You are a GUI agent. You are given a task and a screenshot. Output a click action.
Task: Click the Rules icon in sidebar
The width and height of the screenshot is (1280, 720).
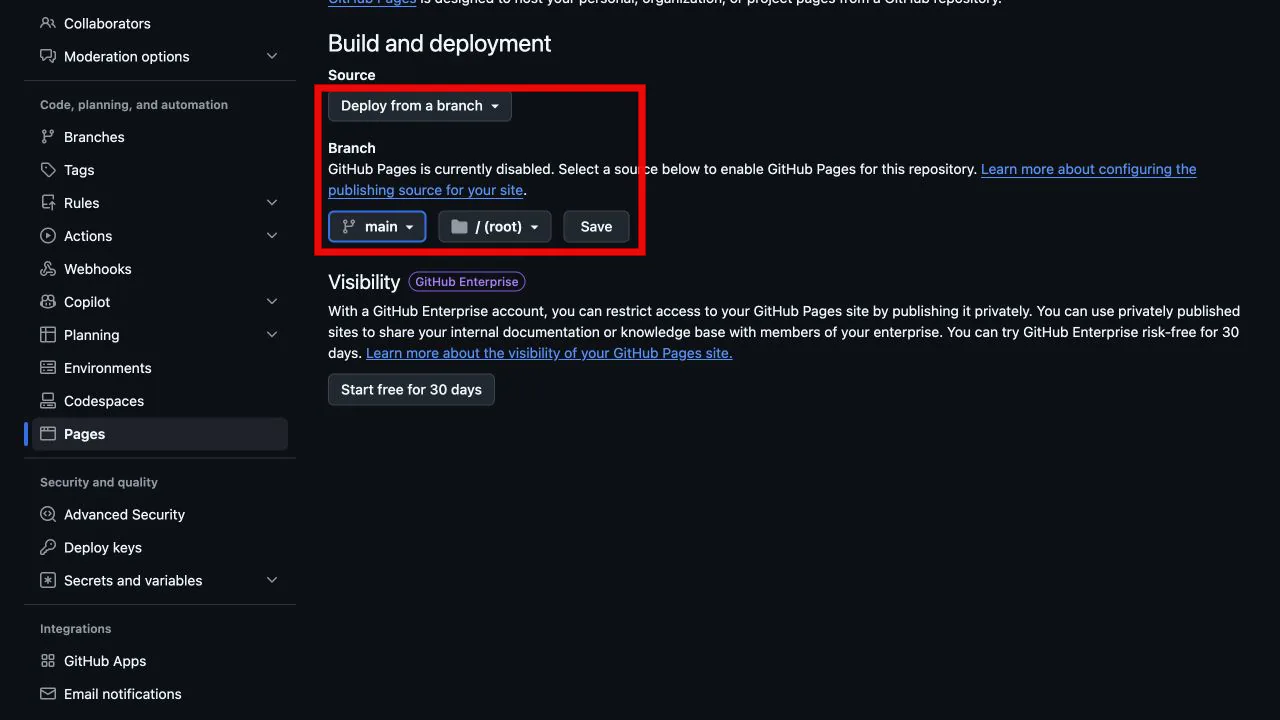48,203
